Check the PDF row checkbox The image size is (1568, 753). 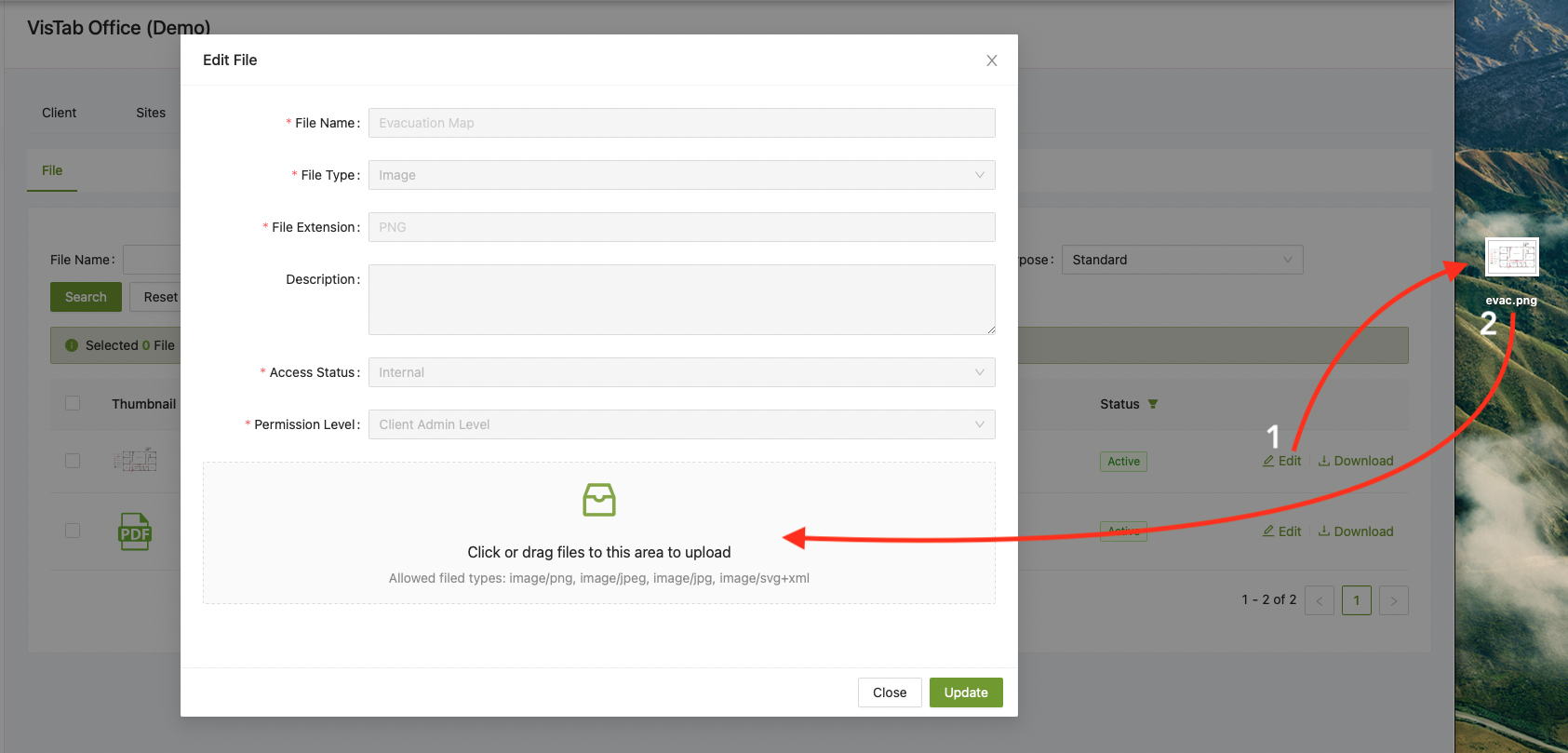point(73,531)
